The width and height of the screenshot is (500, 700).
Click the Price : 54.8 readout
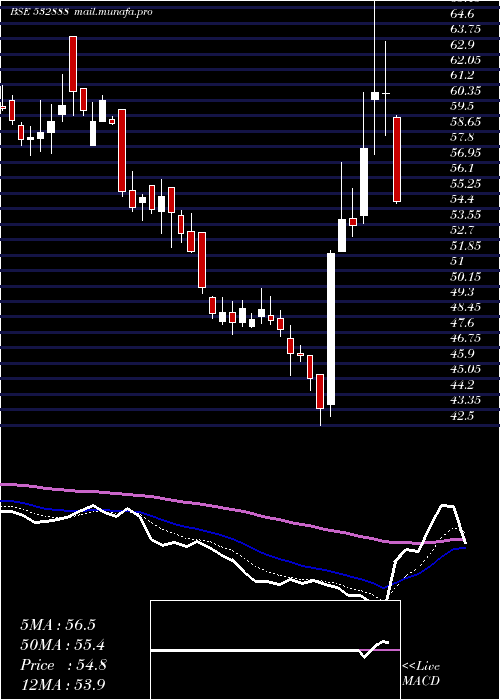point(63,665)
